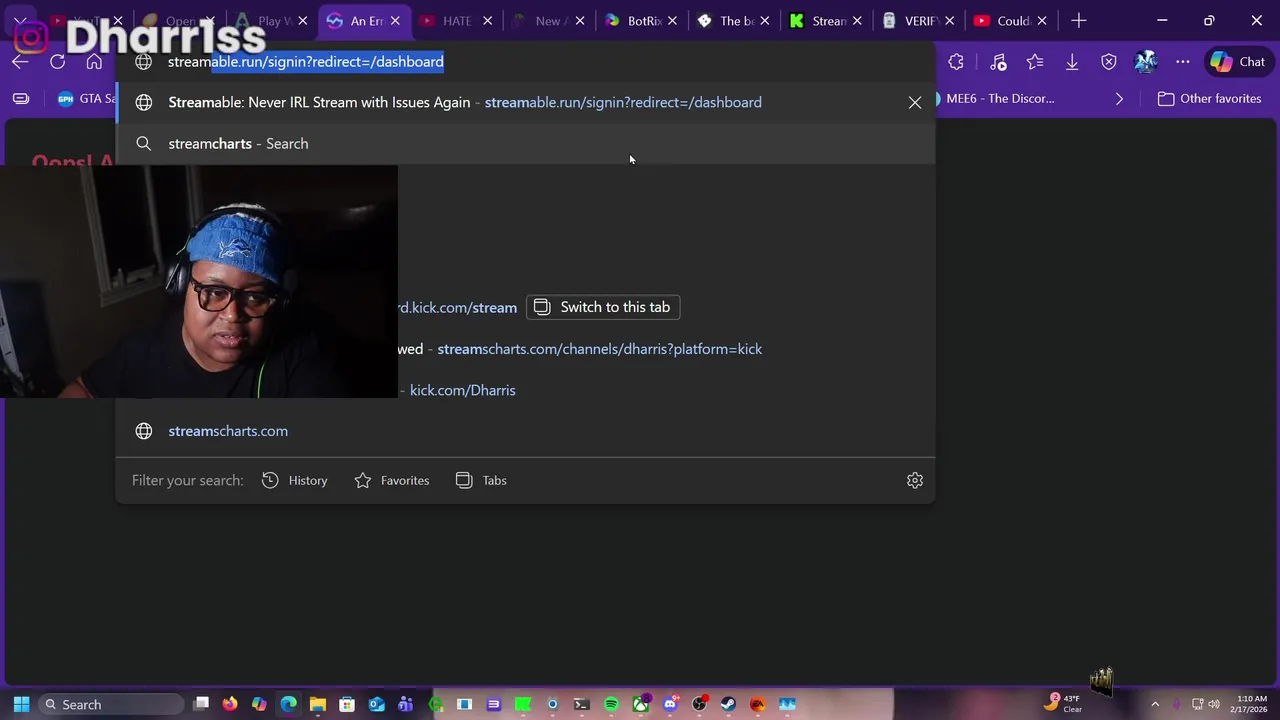1280x720 pixels.
Task: Open Favorites star list icon
Action: tap(1035, 62)
